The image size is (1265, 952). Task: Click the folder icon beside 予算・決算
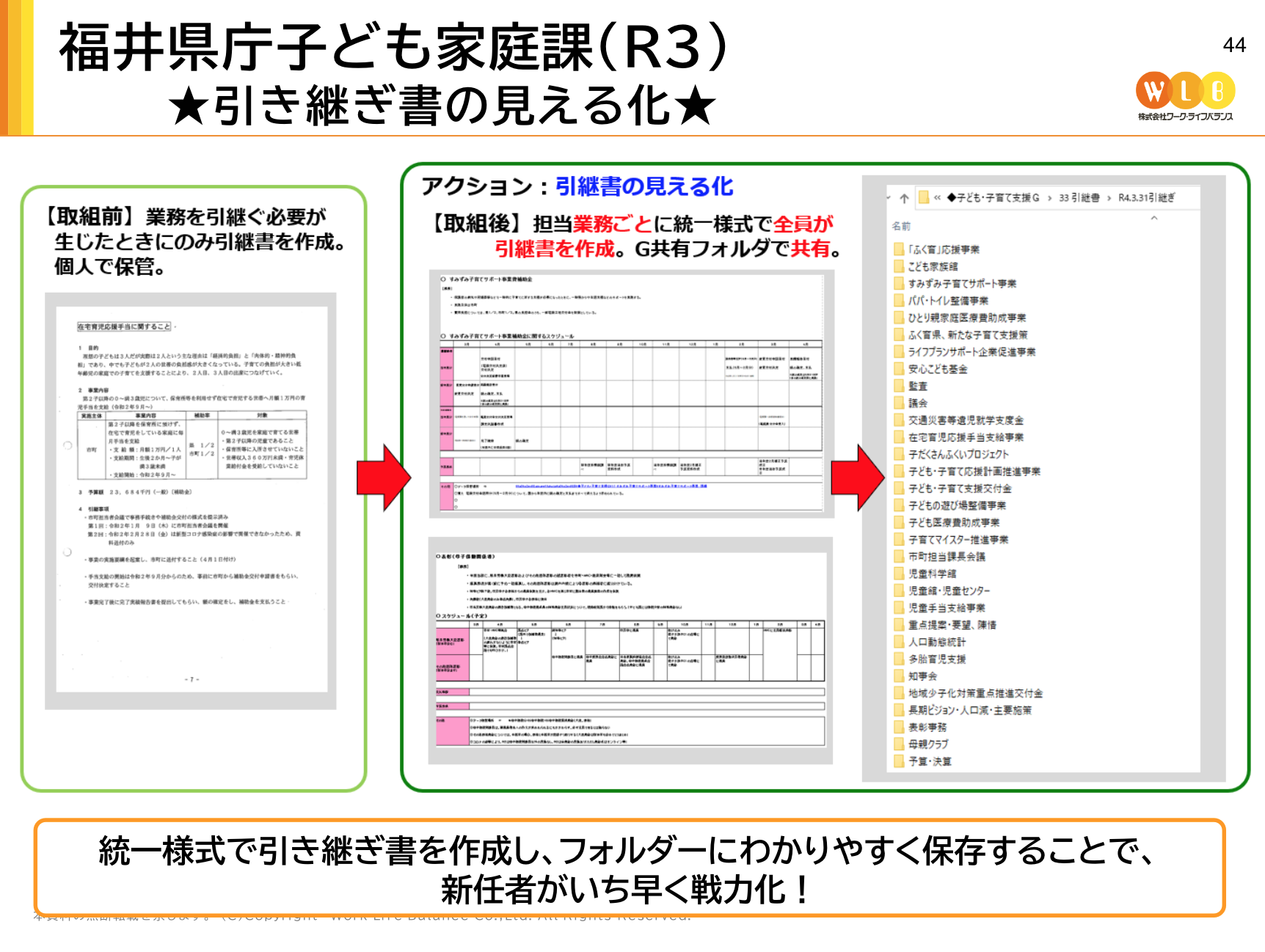tap(899, 761)
